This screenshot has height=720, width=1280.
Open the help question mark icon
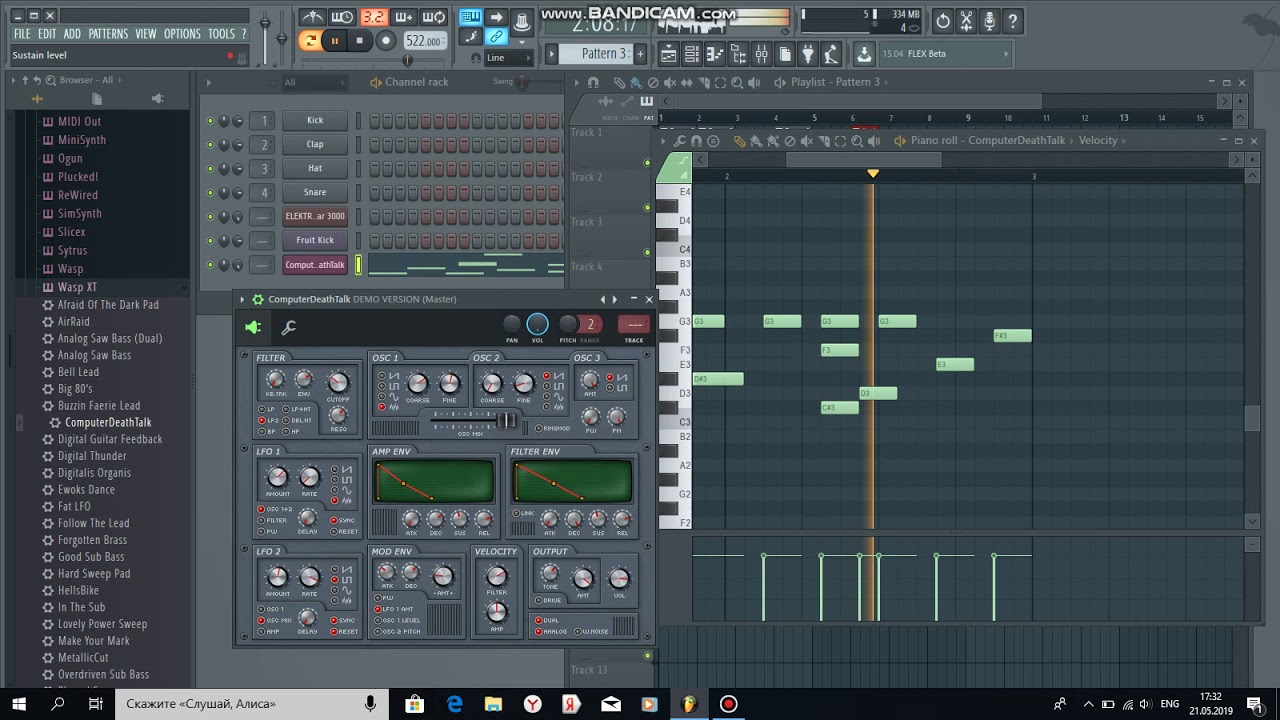tap(1012, 20)
